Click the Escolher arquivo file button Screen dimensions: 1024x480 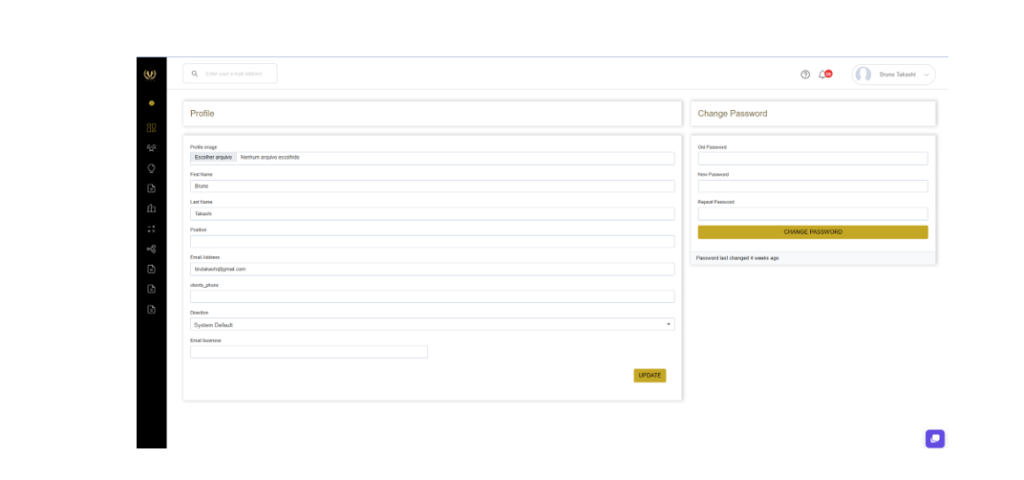(x=213, y=158)
